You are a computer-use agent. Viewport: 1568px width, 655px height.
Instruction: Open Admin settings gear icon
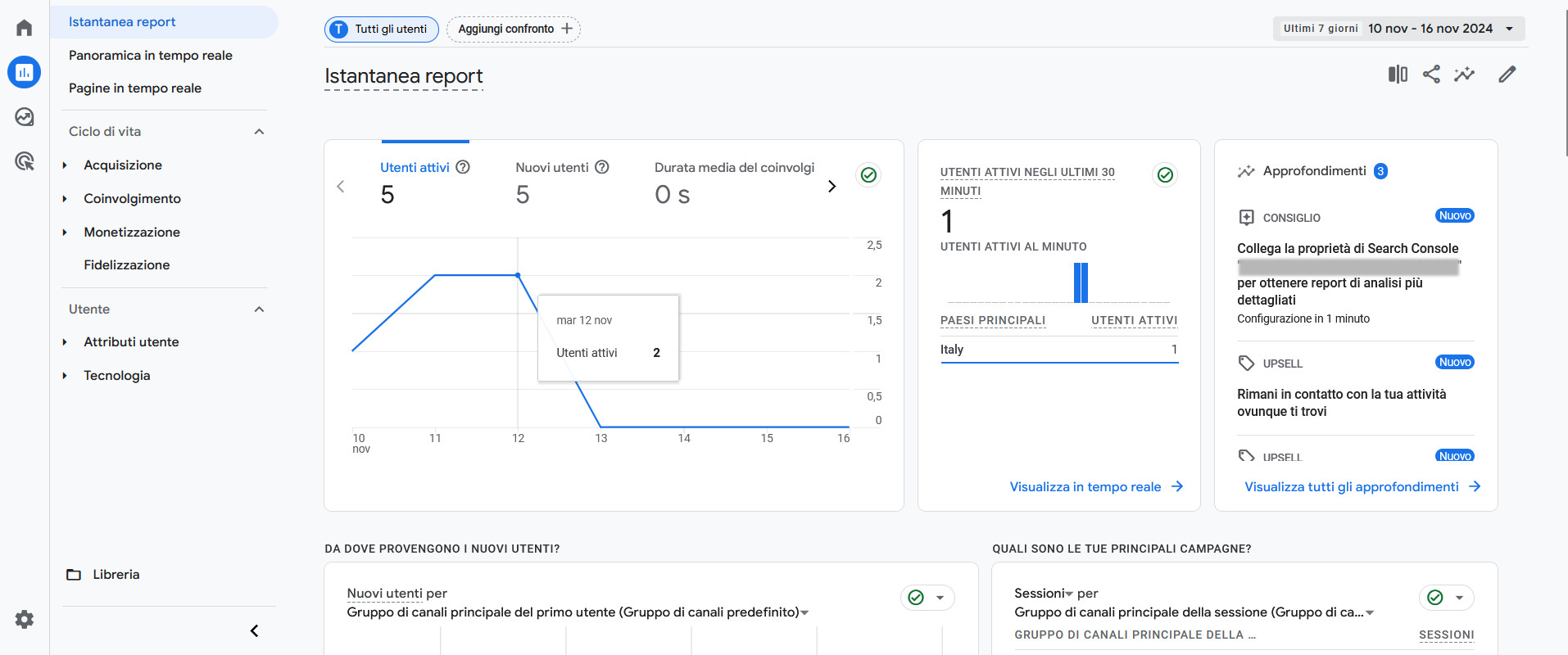click(x=25, y=619)
